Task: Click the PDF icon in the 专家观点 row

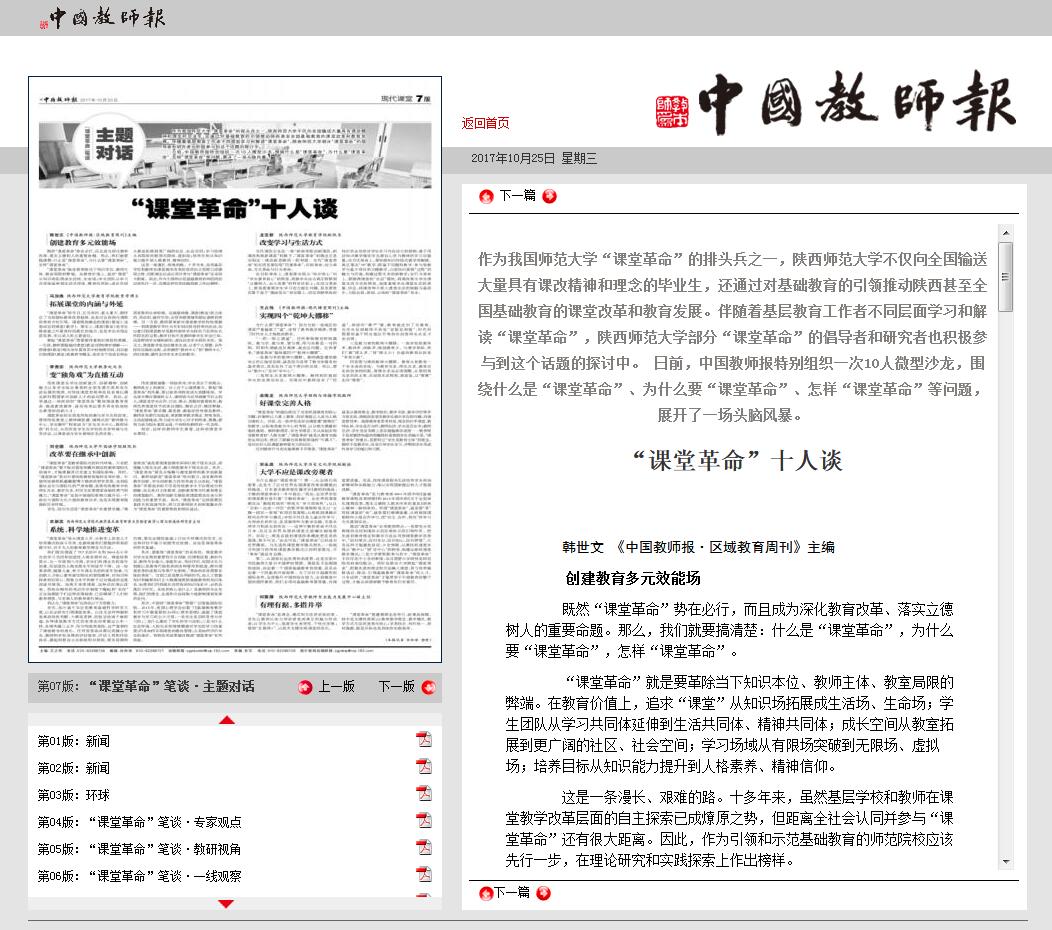Action: pyautogui.click(x=424, y=821)
